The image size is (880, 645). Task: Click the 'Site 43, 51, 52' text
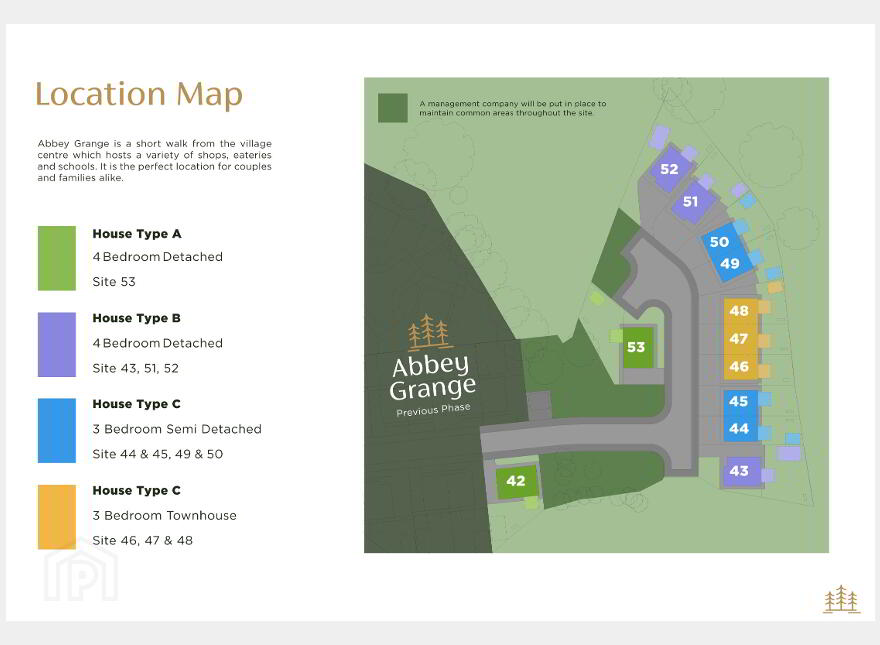tap(135, 369)
